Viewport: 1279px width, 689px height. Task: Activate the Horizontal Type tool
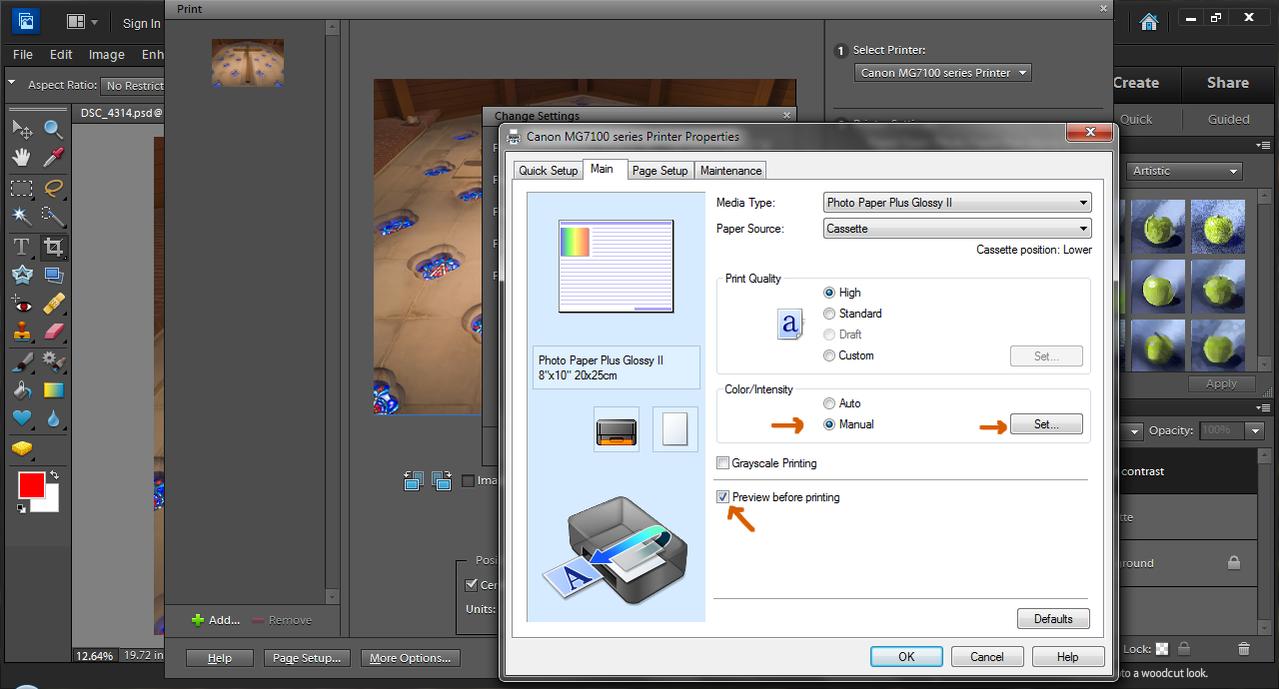point(21,246)
